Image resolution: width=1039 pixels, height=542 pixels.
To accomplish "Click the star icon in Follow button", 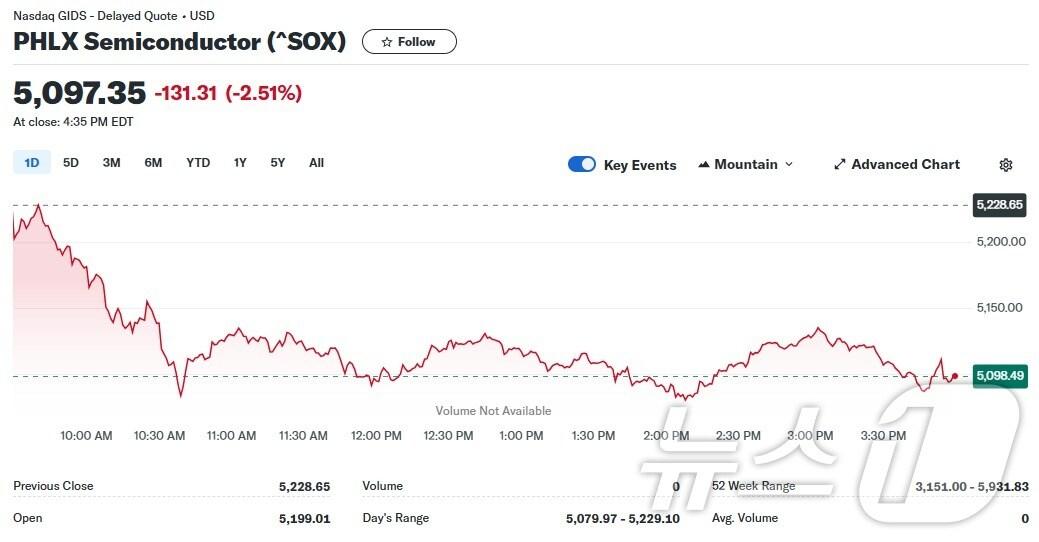I will click(387, 42).
